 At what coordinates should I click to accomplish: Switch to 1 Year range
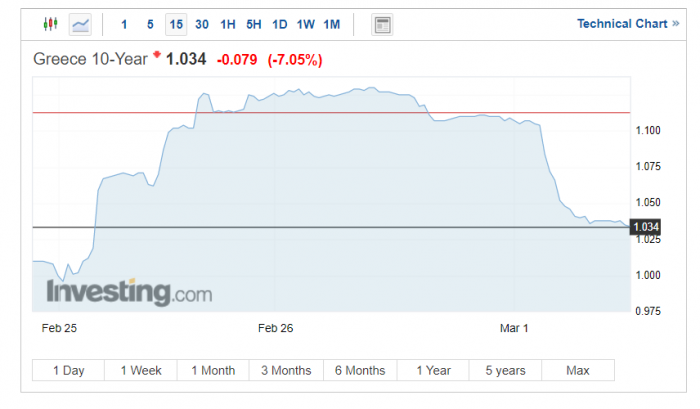433,371
